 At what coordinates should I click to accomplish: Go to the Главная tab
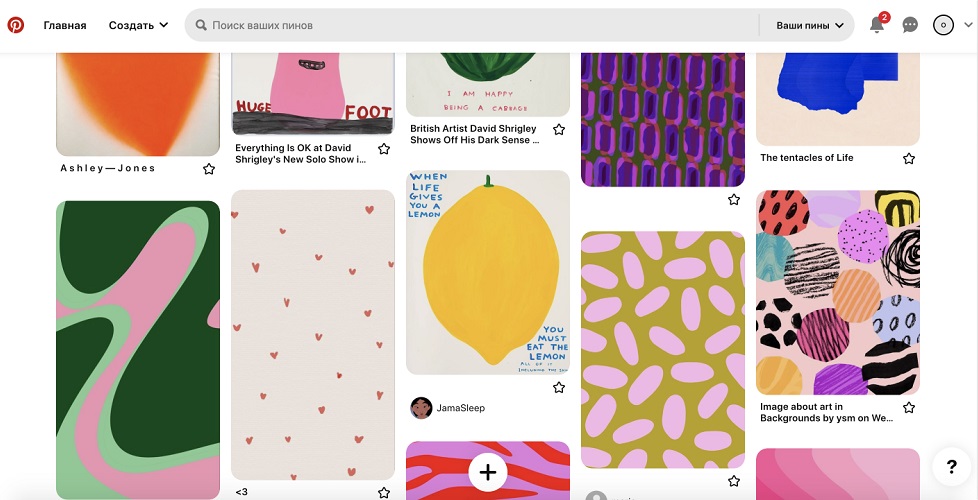[x=65, y=25]
